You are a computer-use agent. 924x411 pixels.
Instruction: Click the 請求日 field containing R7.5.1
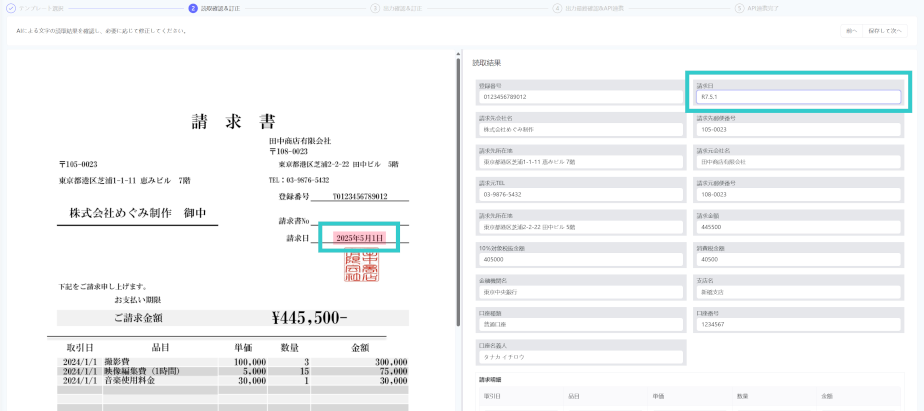pyautogui.click(x=798, y=97)
